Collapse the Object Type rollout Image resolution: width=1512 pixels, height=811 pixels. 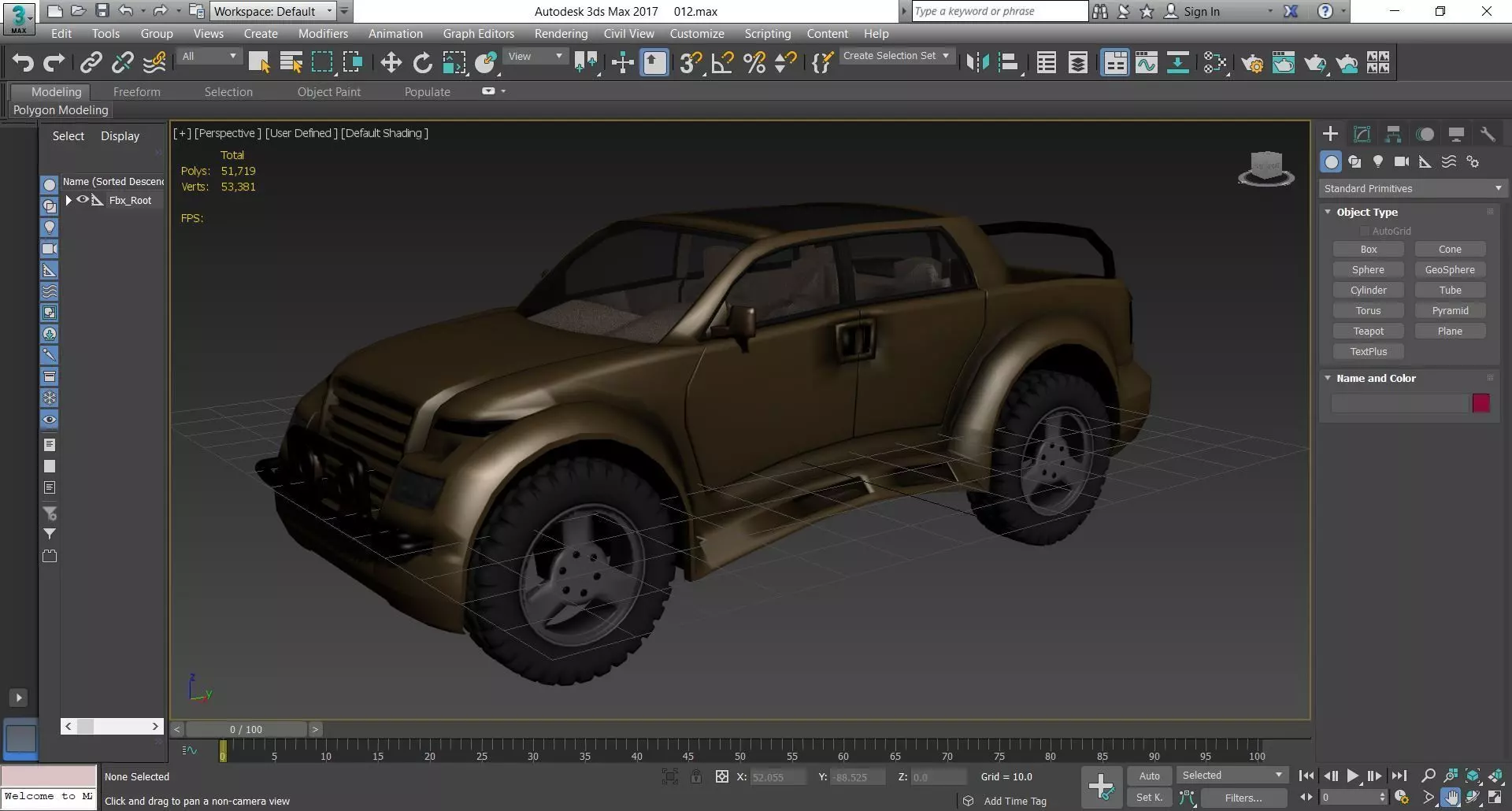tap(1328, 212)
